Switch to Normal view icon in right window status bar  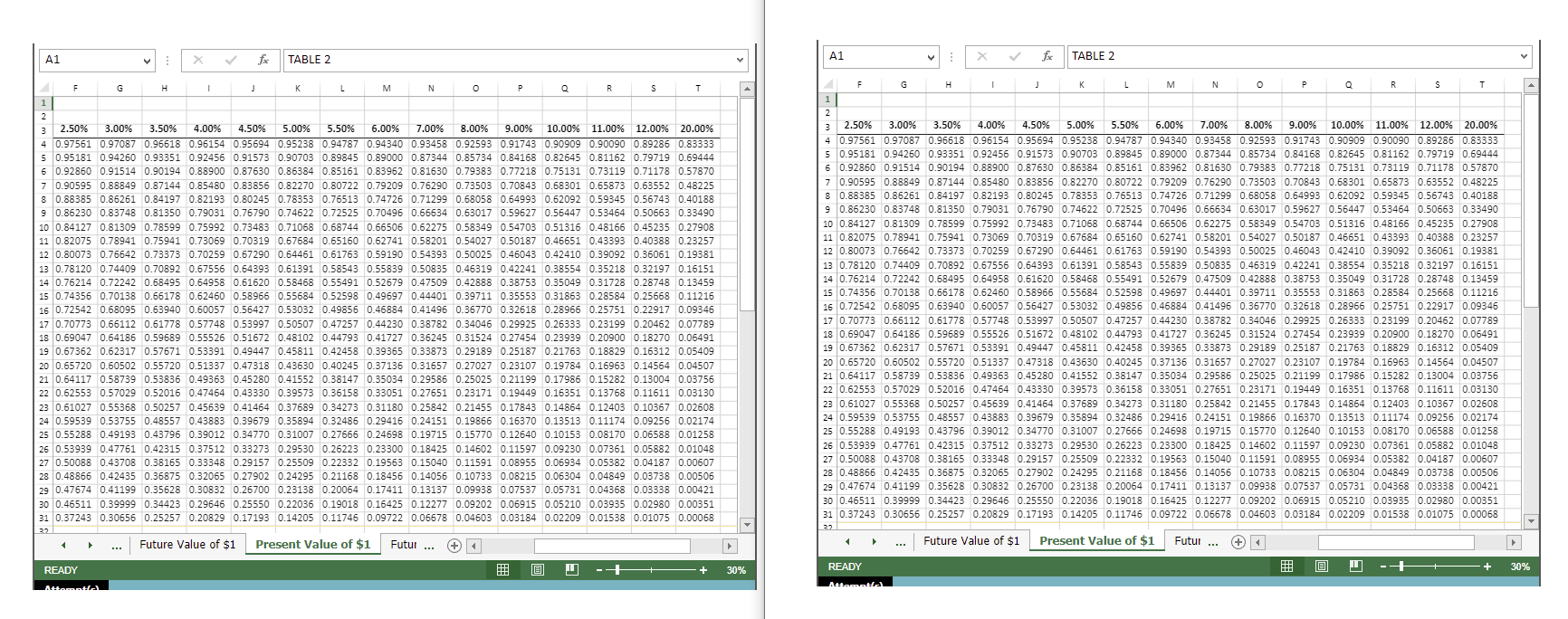(1286, 566)
